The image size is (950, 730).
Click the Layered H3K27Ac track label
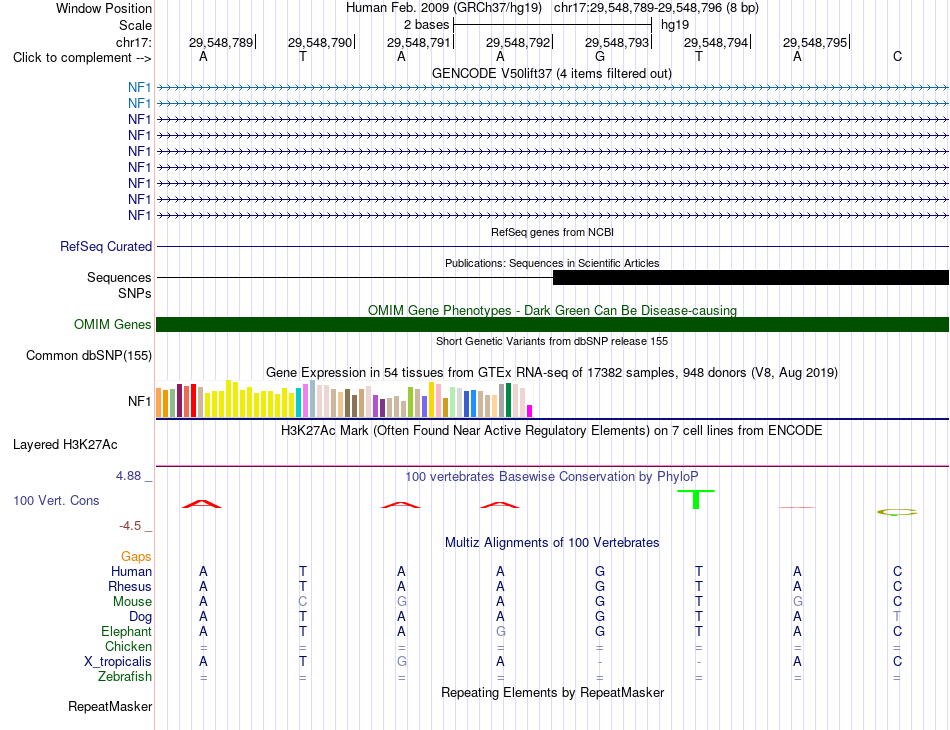click(x=65, y=445)
